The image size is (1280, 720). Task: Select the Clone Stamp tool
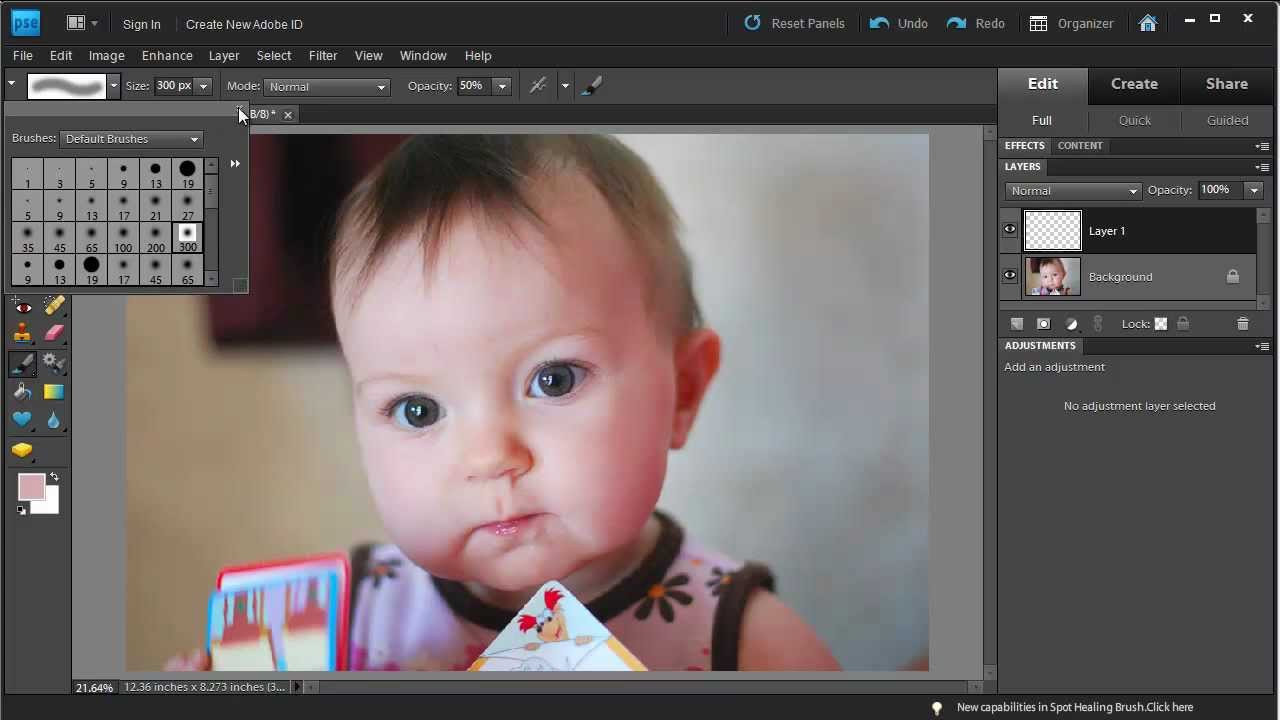pyautogui.click(x=22, y=334)
